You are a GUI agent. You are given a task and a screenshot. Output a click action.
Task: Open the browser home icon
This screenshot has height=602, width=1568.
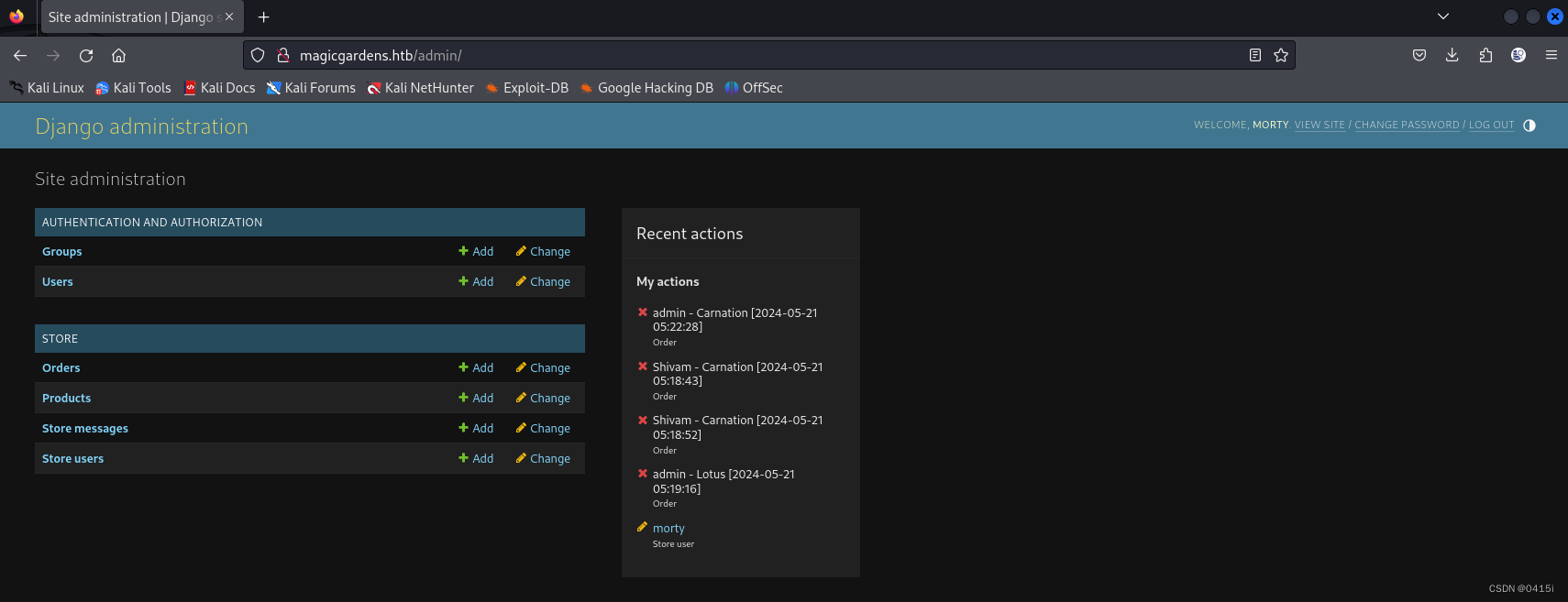[118, 56]
